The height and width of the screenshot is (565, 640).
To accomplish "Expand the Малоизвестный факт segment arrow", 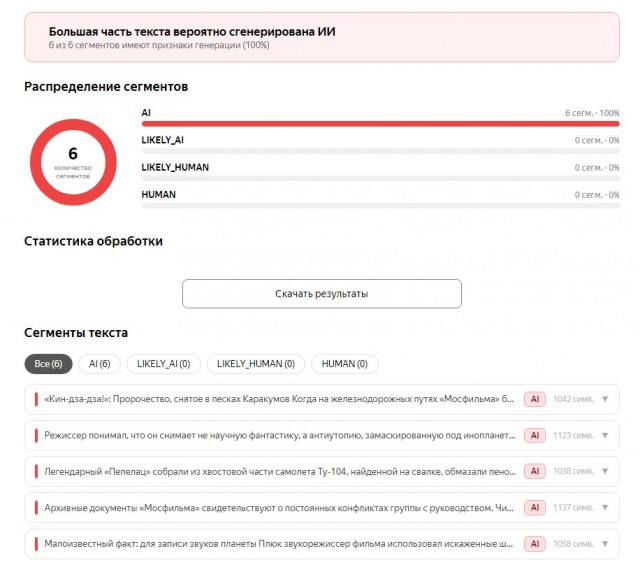I will (x=605, y=544).
